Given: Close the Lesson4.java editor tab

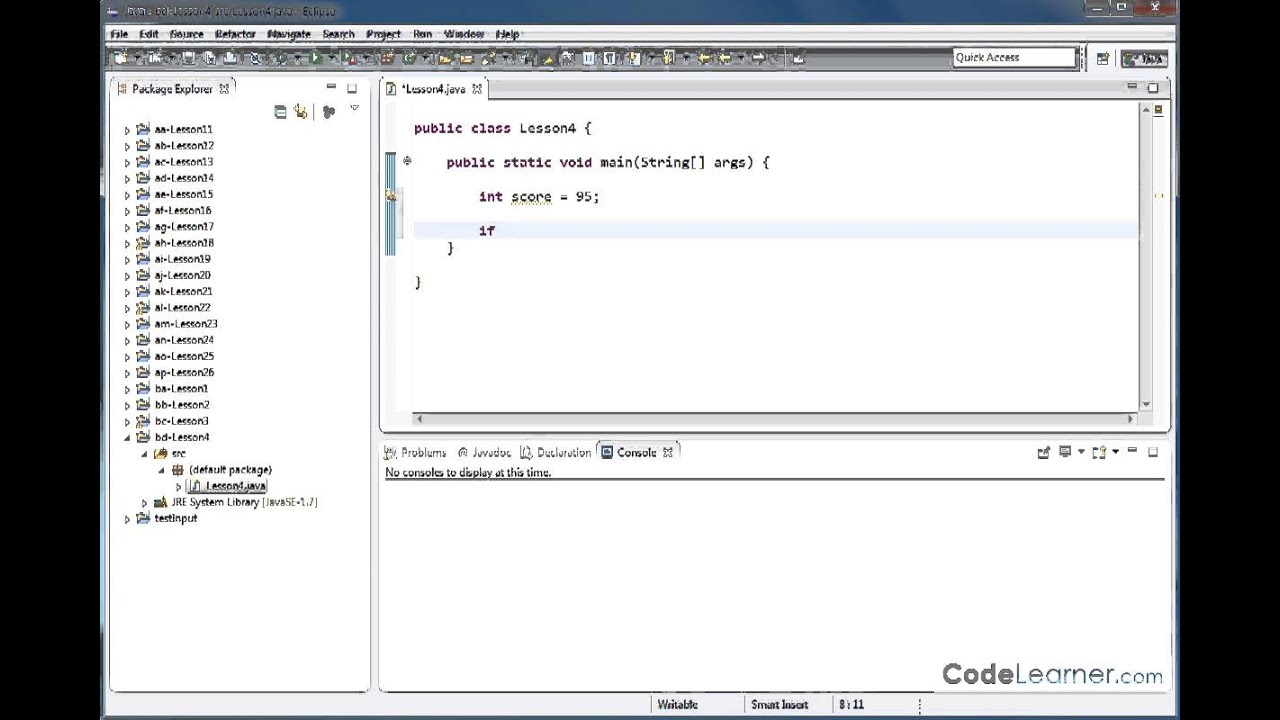Looking at the screenshot, I should (x=477, y=89).
